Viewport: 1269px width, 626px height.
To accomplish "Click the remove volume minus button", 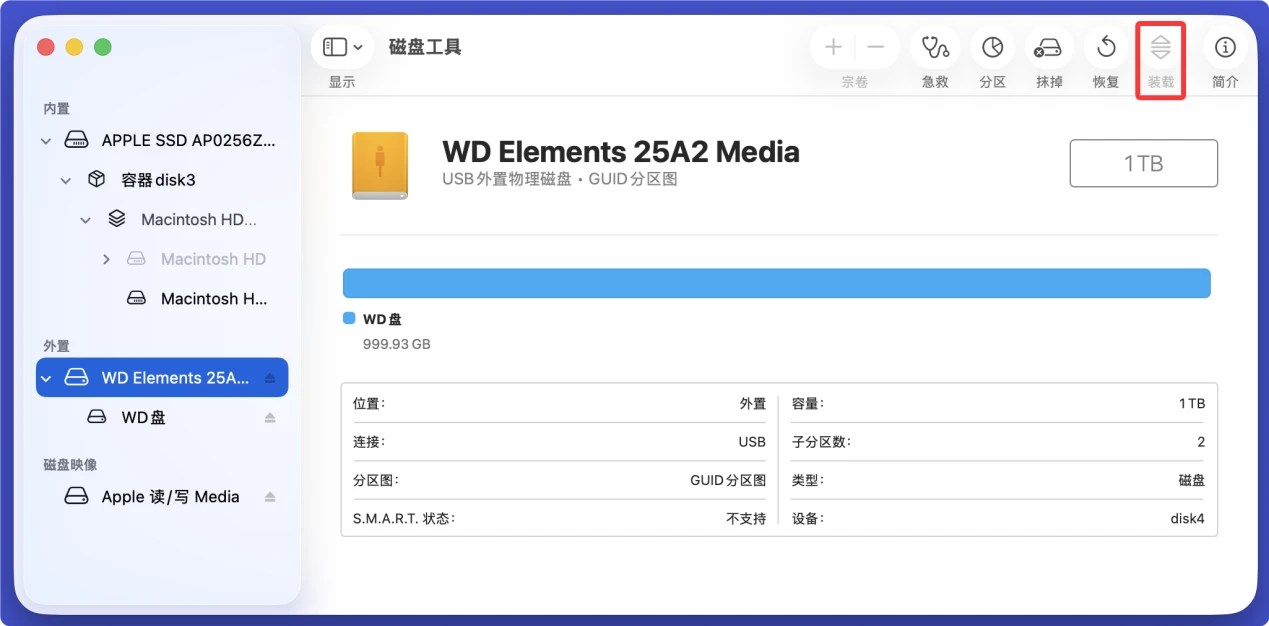I will (x=876, y=47).
